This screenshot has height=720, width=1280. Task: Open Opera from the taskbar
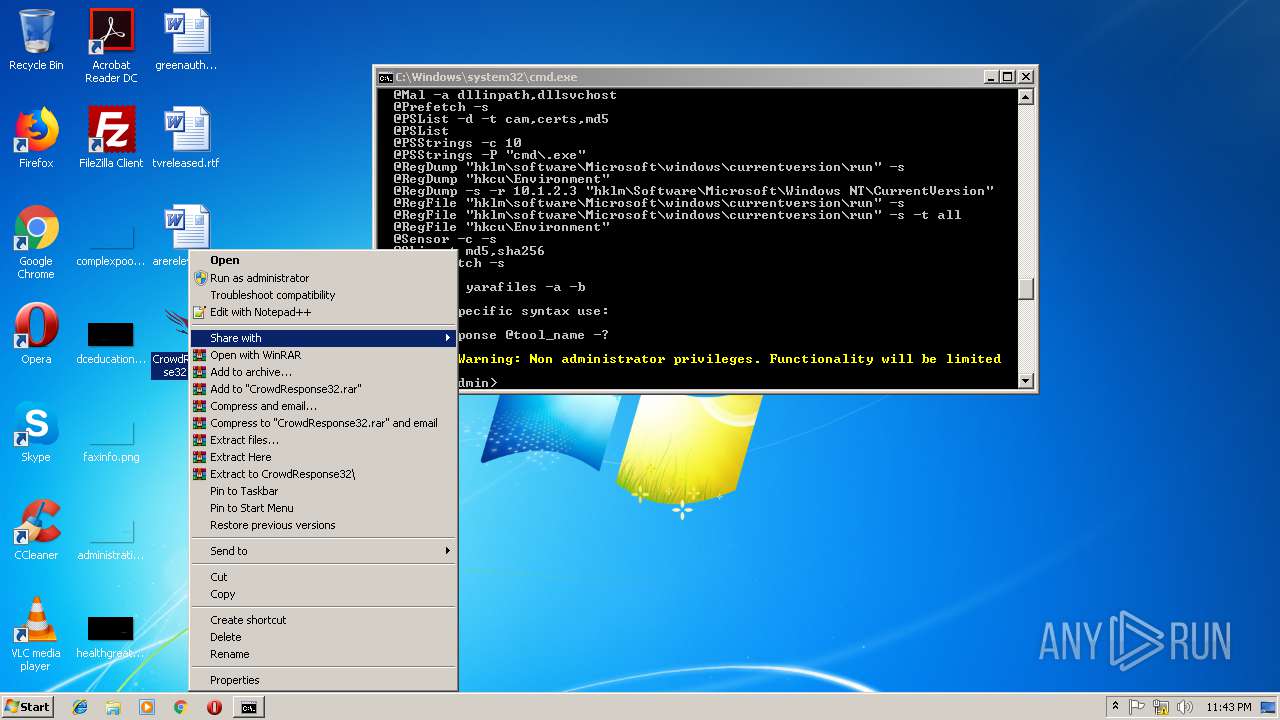tap(214, 707)
